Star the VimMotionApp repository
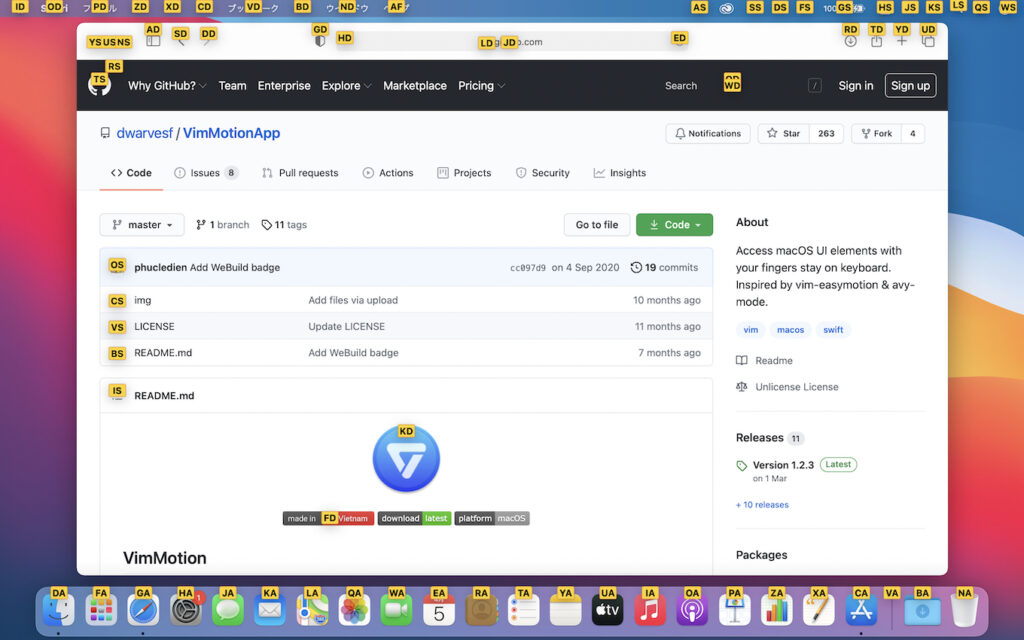1024x640 pixels. click(x=785, y=134)
